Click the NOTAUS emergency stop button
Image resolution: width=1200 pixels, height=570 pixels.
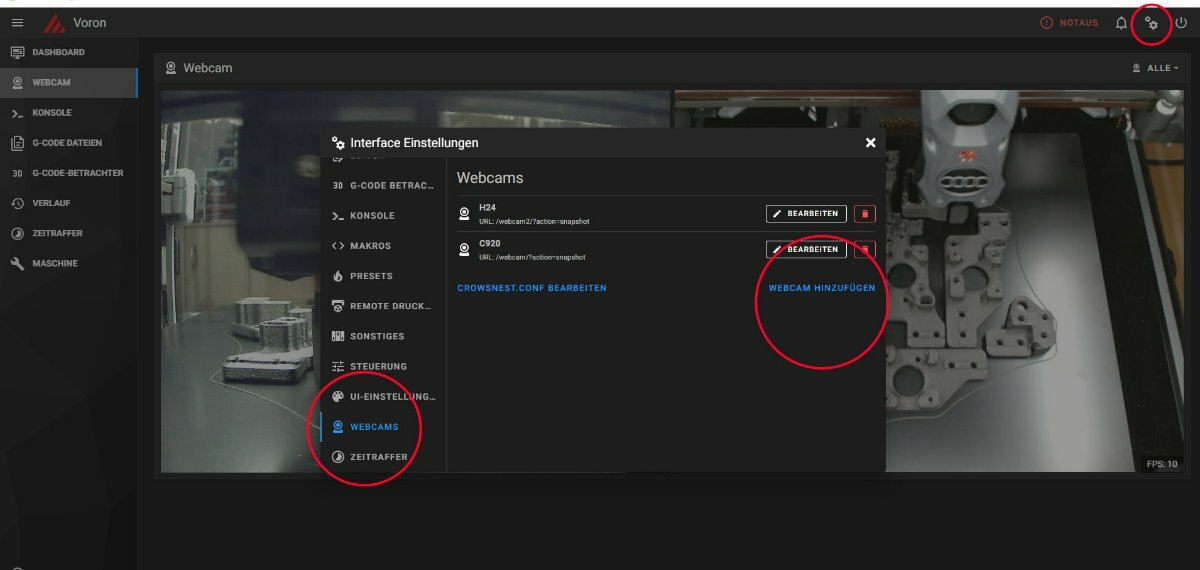[1069, 23]
